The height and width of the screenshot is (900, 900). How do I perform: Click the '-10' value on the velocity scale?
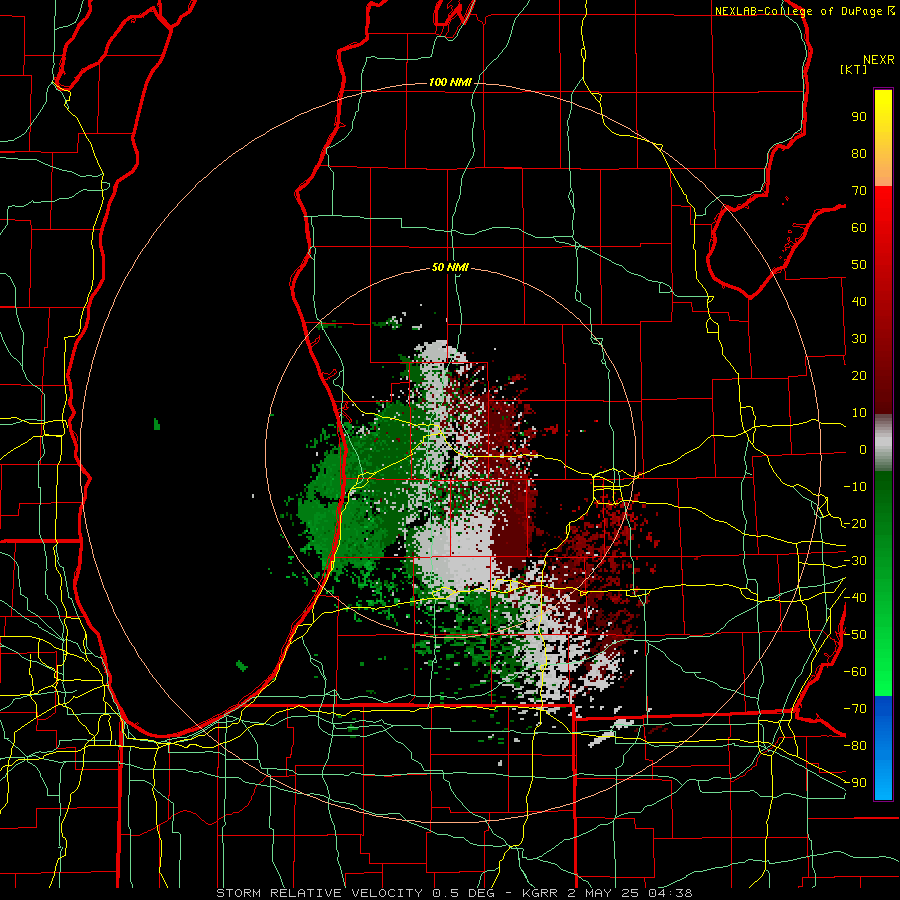pyautogui.click(x=855, y=487)
